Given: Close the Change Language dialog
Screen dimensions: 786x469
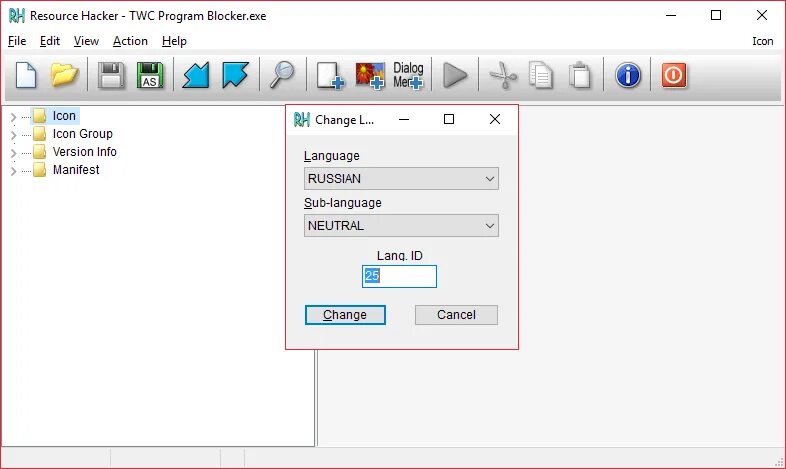Looking at the screenshot, I should [x=495, y=119].
